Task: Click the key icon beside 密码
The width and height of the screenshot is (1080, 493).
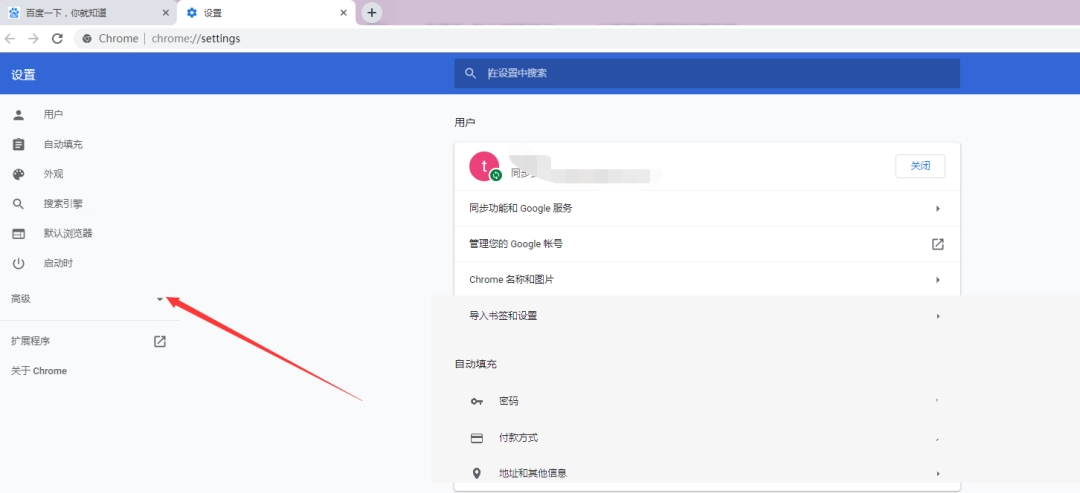Action: [477, 401]
